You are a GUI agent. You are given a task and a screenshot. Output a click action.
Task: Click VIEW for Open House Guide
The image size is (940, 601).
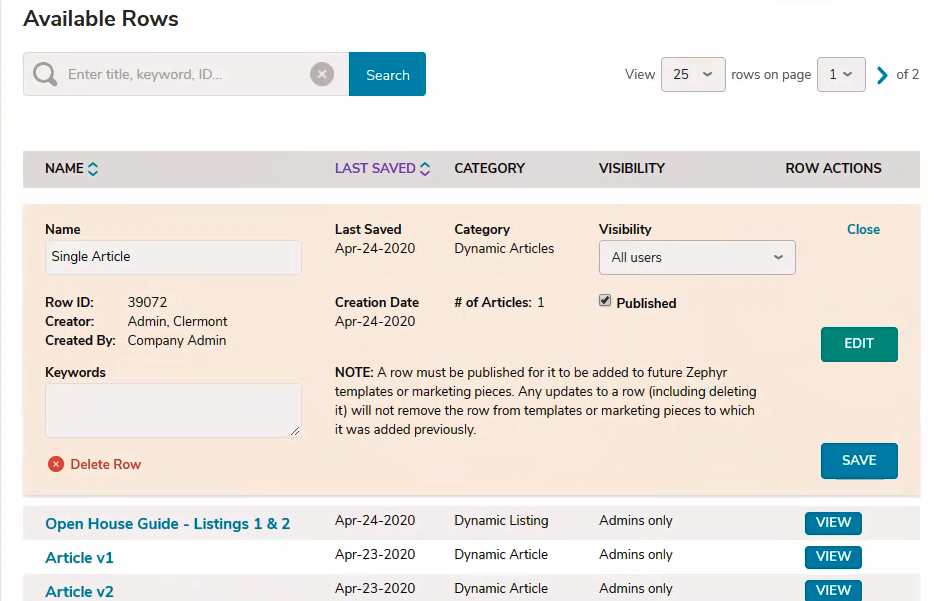click(x=833, y=523)
